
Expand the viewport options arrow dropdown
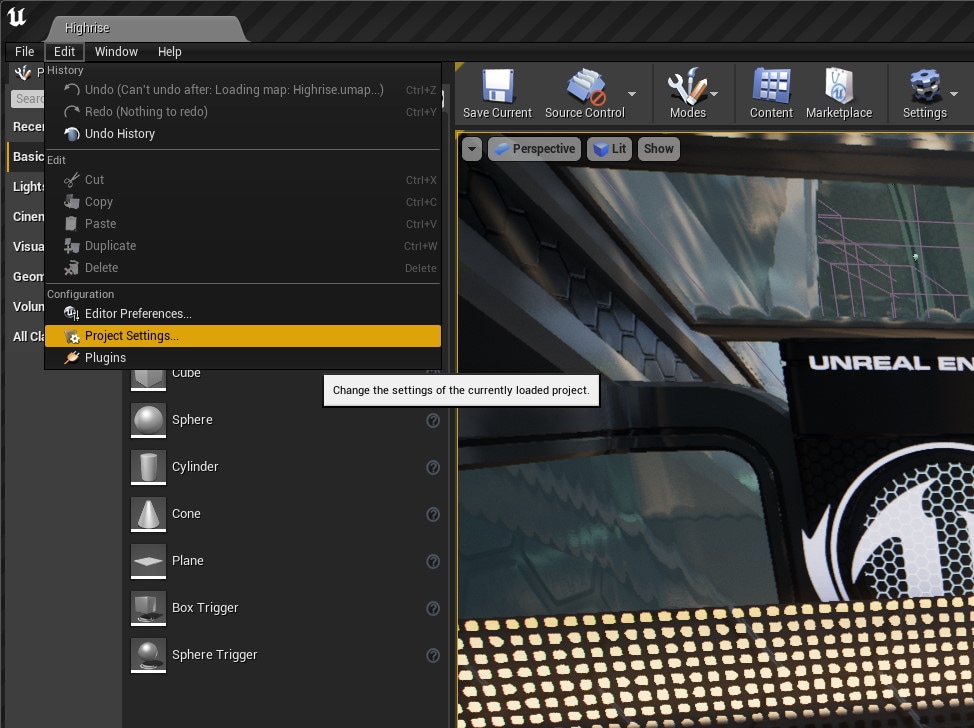coord(471,149)
